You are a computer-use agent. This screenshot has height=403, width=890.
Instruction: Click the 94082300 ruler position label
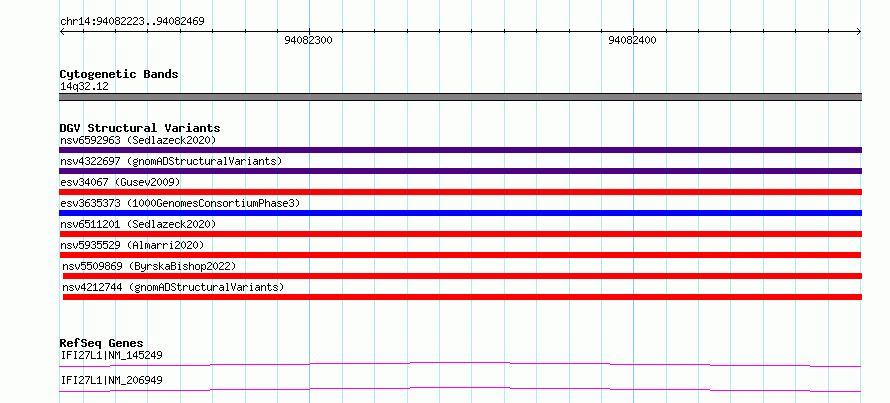[x=308, y=40]
